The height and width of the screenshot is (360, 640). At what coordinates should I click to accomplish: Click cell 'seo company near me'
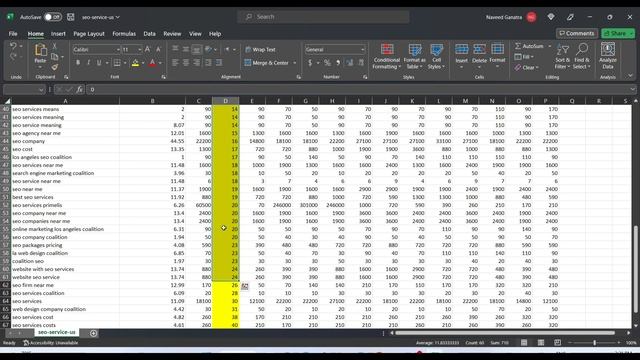pos(65,213)
